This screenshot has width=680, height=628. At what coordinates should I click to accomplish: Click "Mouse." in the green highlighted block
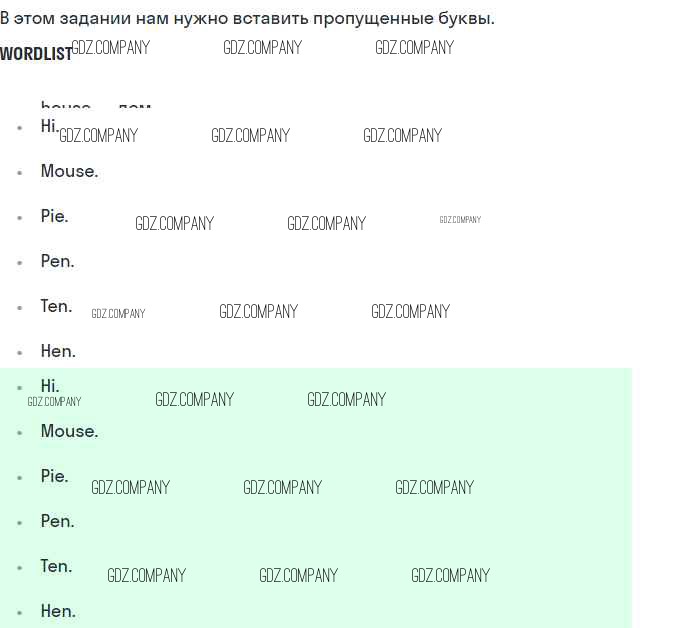click(x=69, y=431)
